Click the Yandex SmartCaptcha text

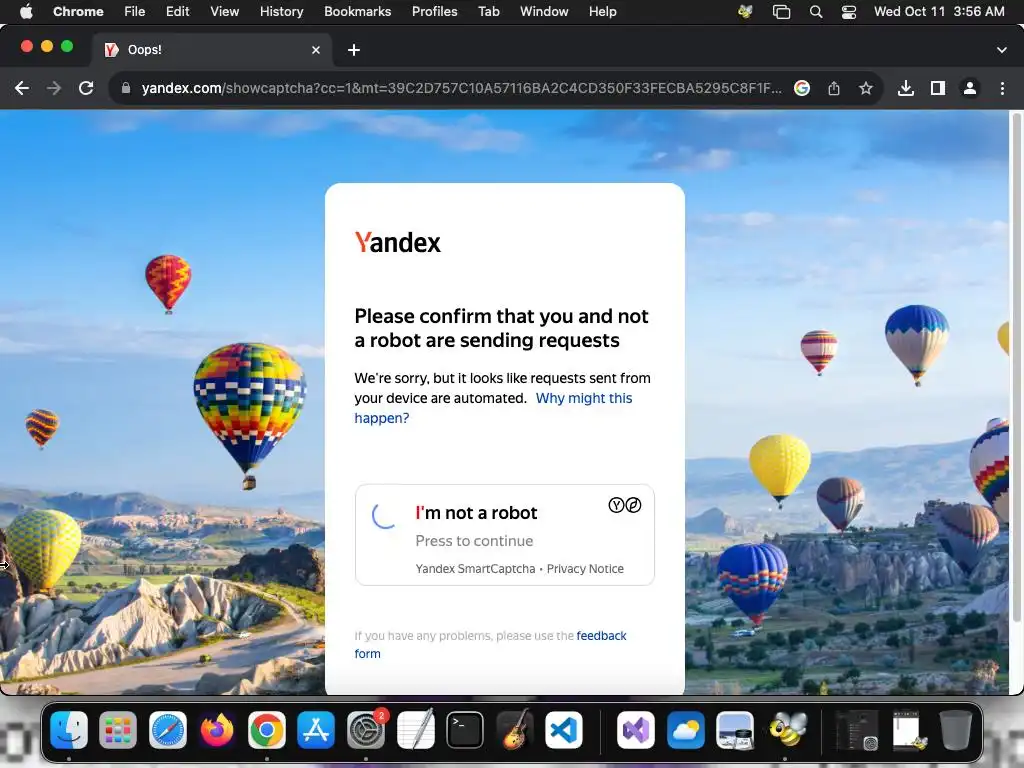[x=475, y=569]
